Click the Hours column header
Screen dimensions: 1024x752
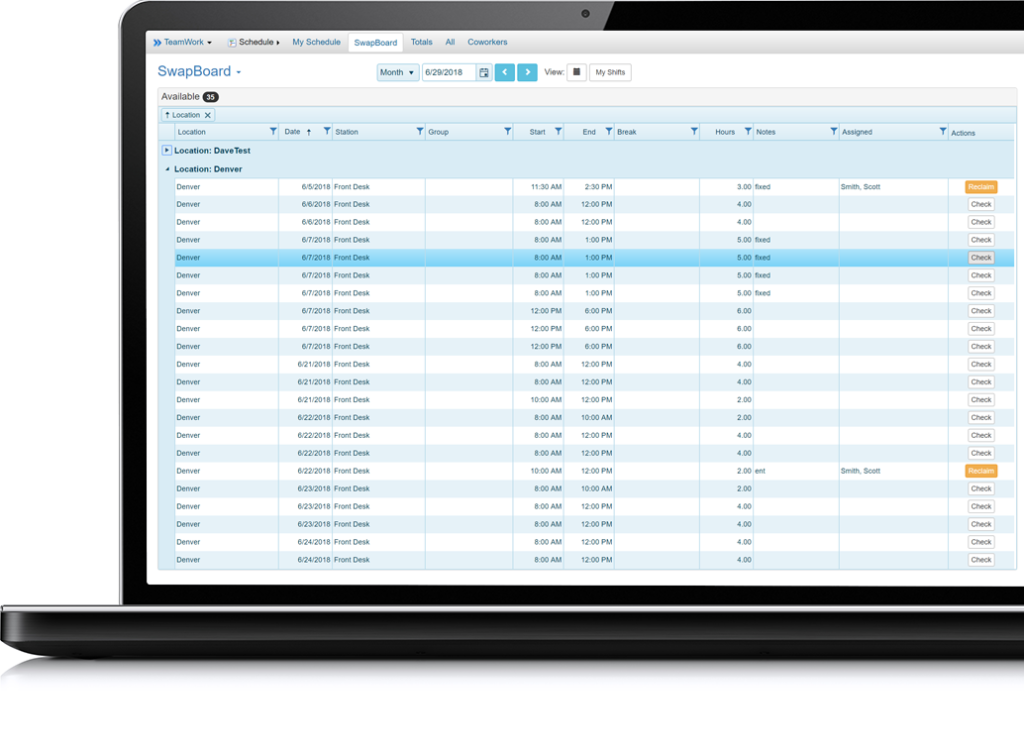click(725, 132)
